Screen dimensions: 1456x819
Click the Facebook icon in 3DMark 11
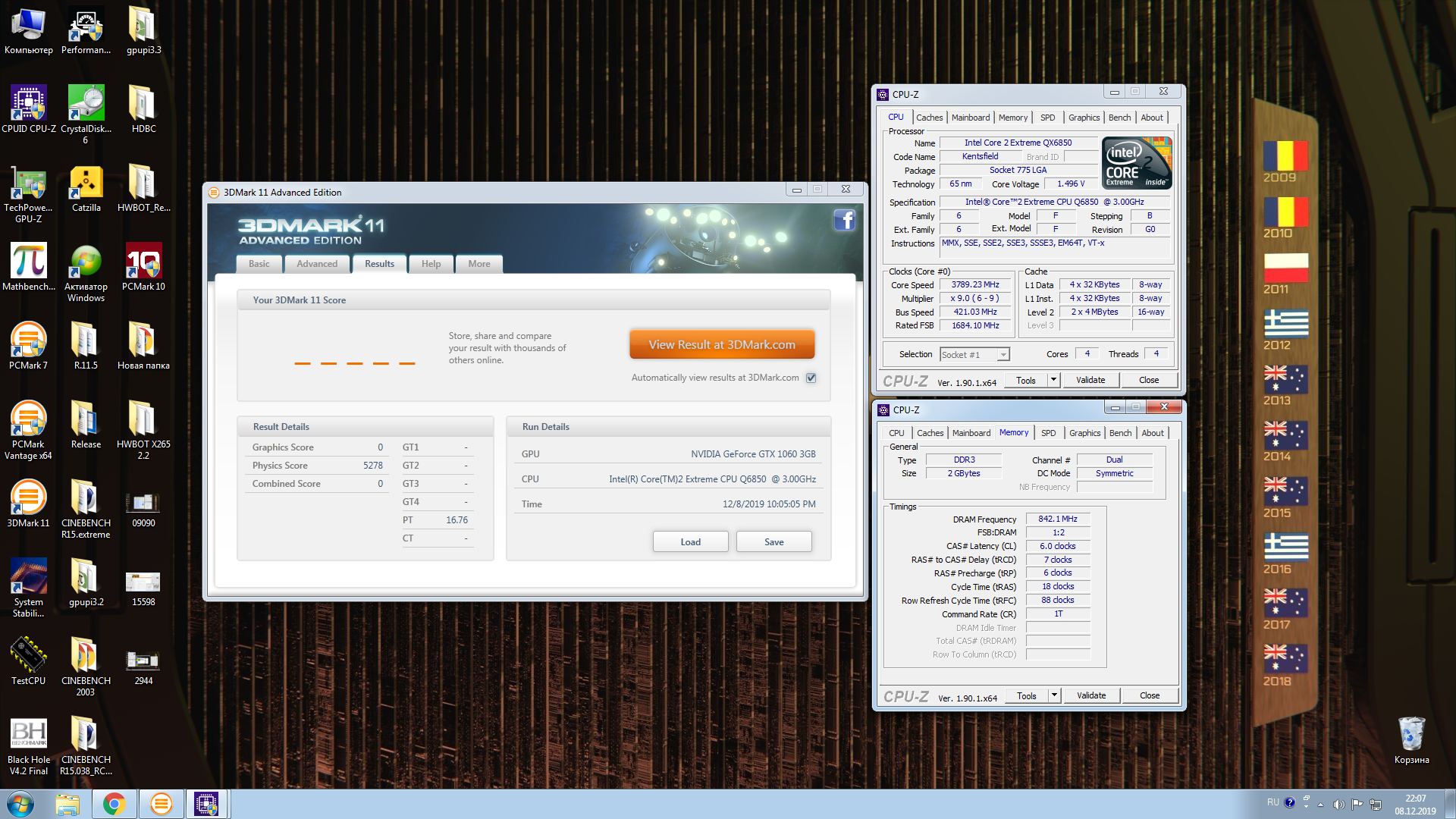844,220
